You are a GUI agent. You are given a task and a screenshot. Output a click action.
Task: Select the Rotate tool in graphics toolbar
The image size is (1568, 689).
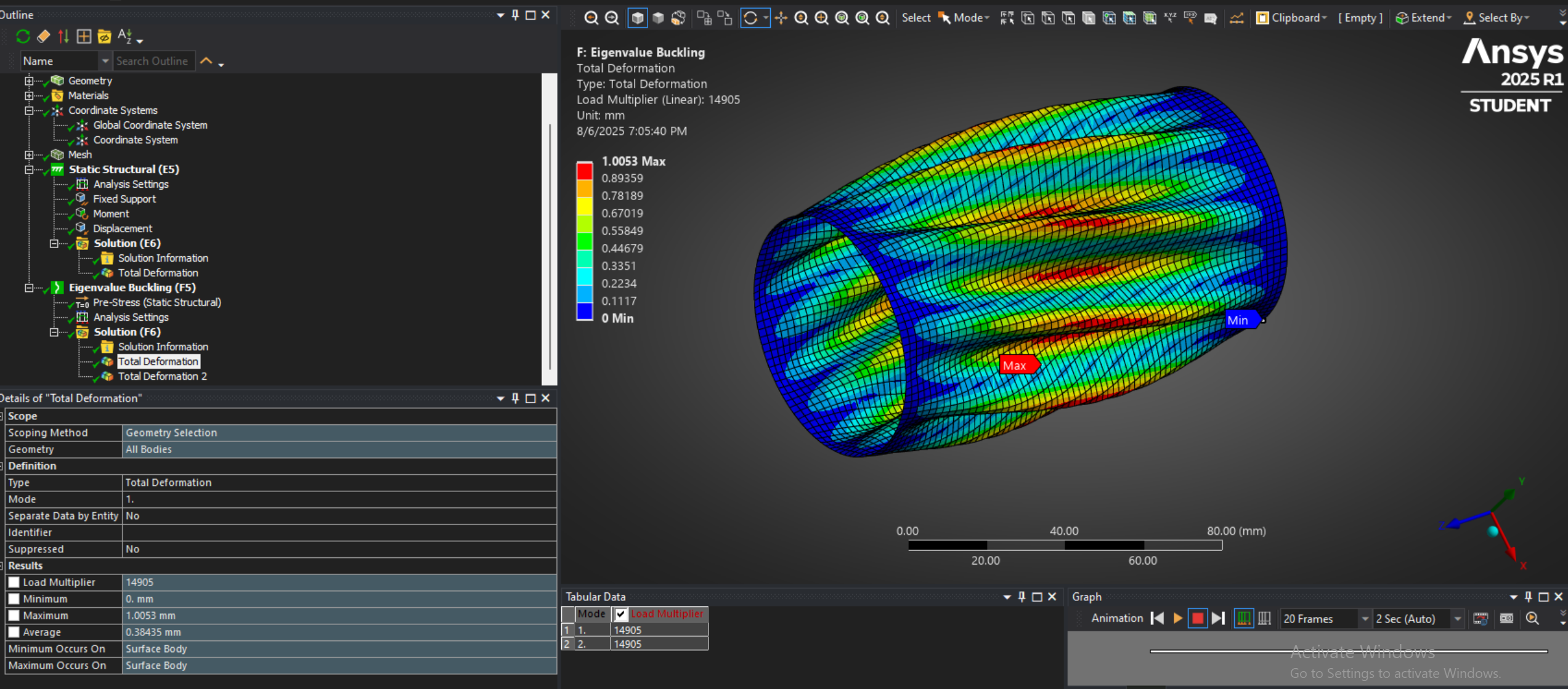click(x=750, y=18)
